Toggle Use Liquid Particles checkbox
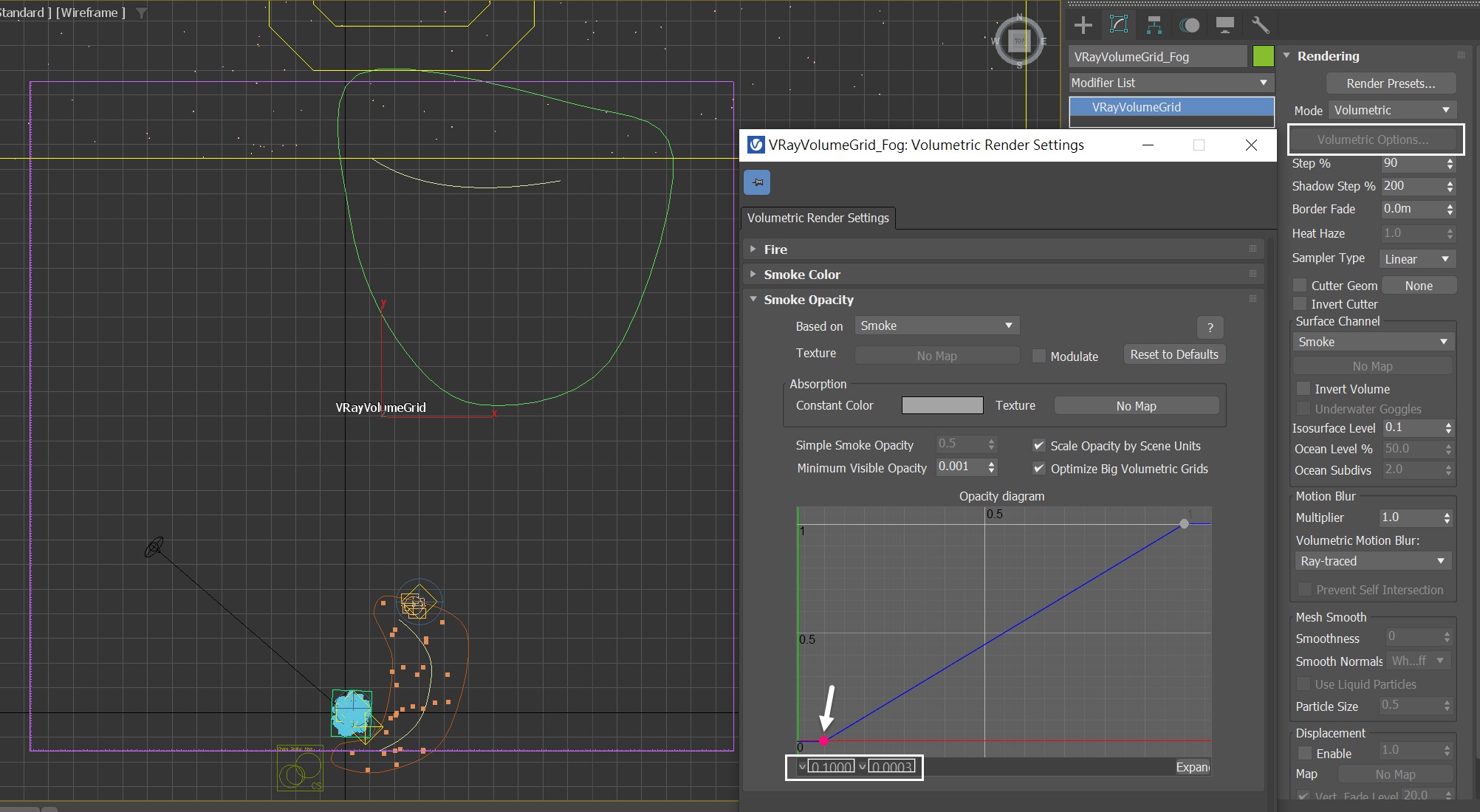The width and height of the screenshot is (1480, 812). coord(1304,684)
